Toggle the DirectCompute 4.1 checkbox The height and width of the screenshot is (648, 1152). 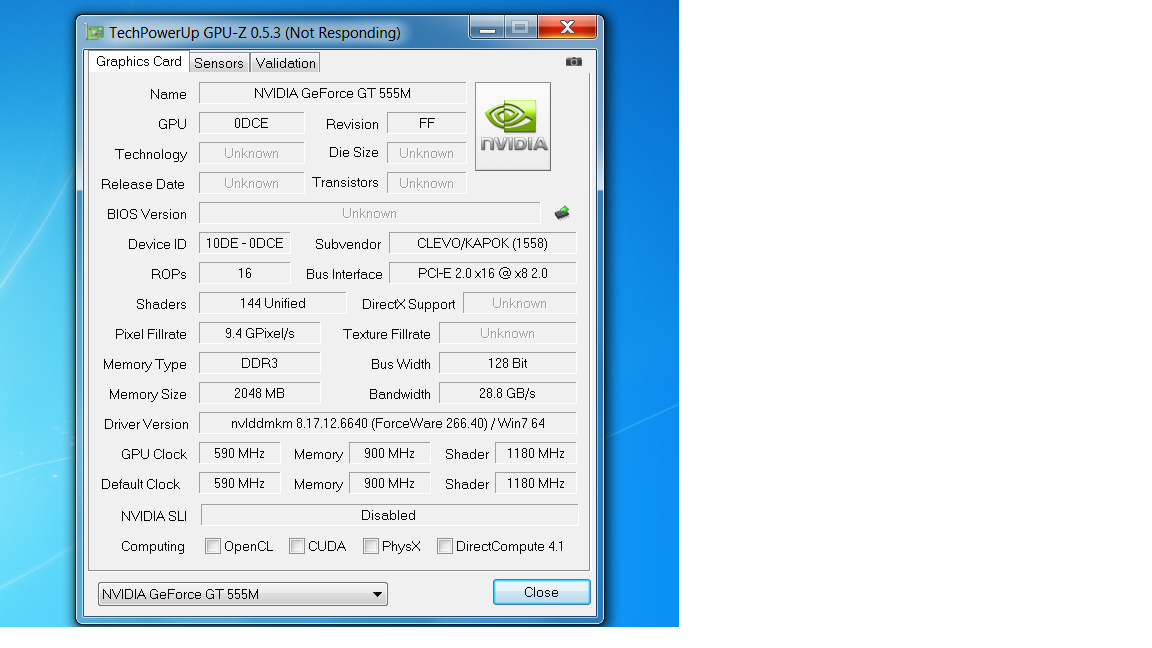click(444, 546)
